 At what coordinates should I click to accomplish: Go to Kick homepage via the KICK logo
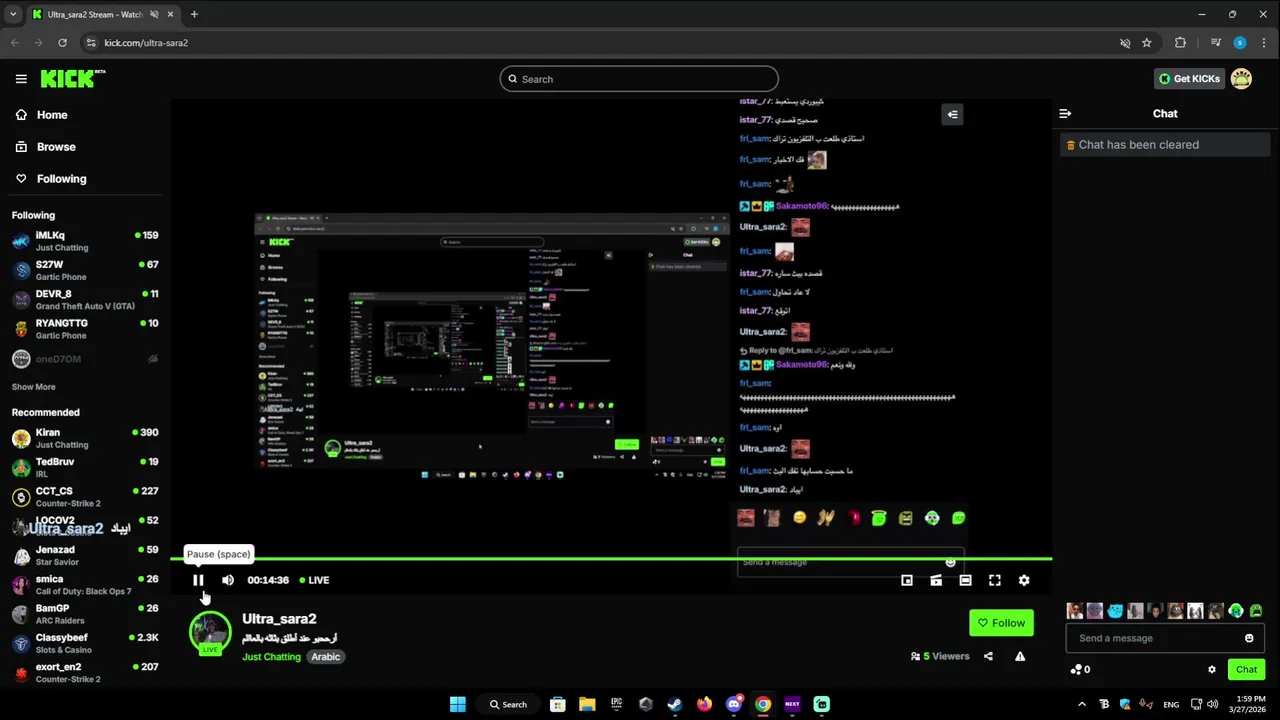tap(73, 79)
